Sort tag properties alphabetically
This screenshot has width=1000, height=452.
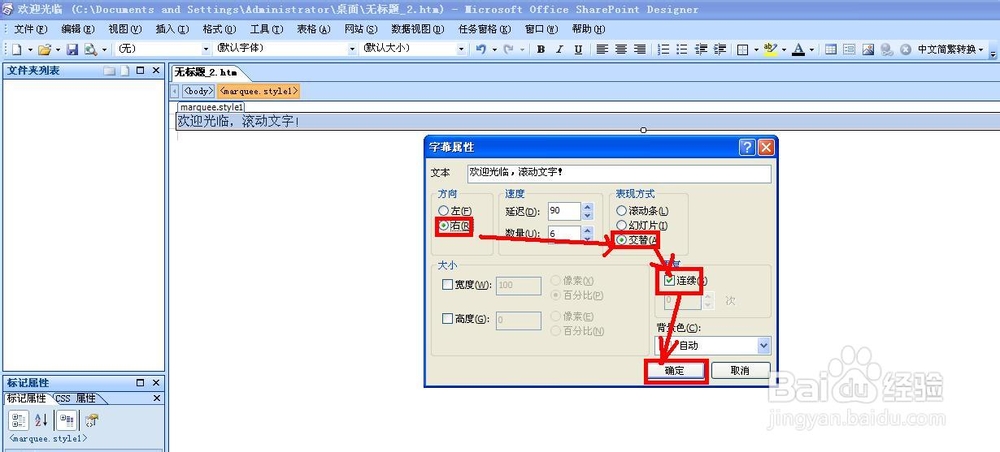tap(41, 419)
